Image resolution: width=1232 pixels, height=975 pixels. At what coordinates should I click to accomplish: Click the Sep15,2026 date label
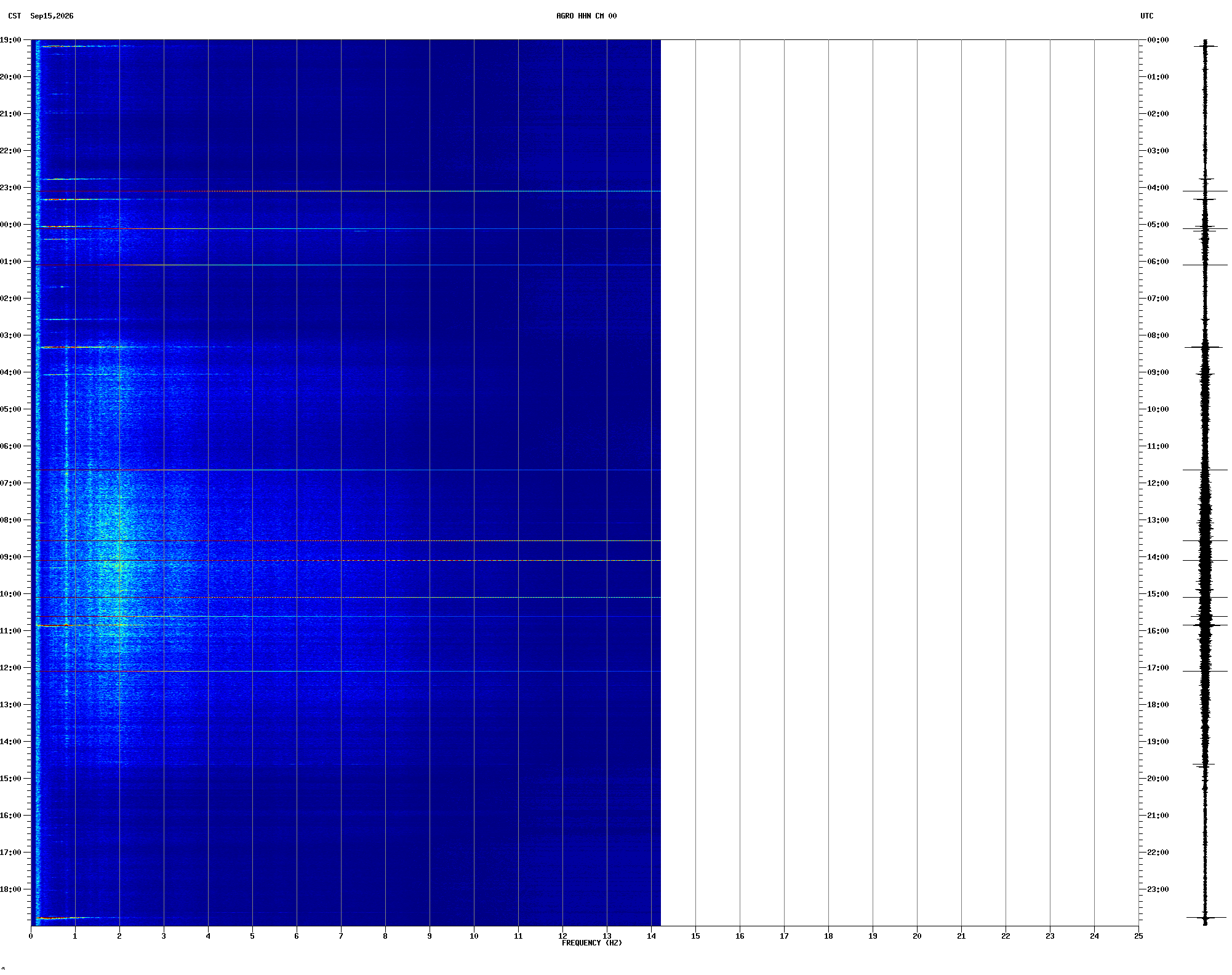pos(52,16)
